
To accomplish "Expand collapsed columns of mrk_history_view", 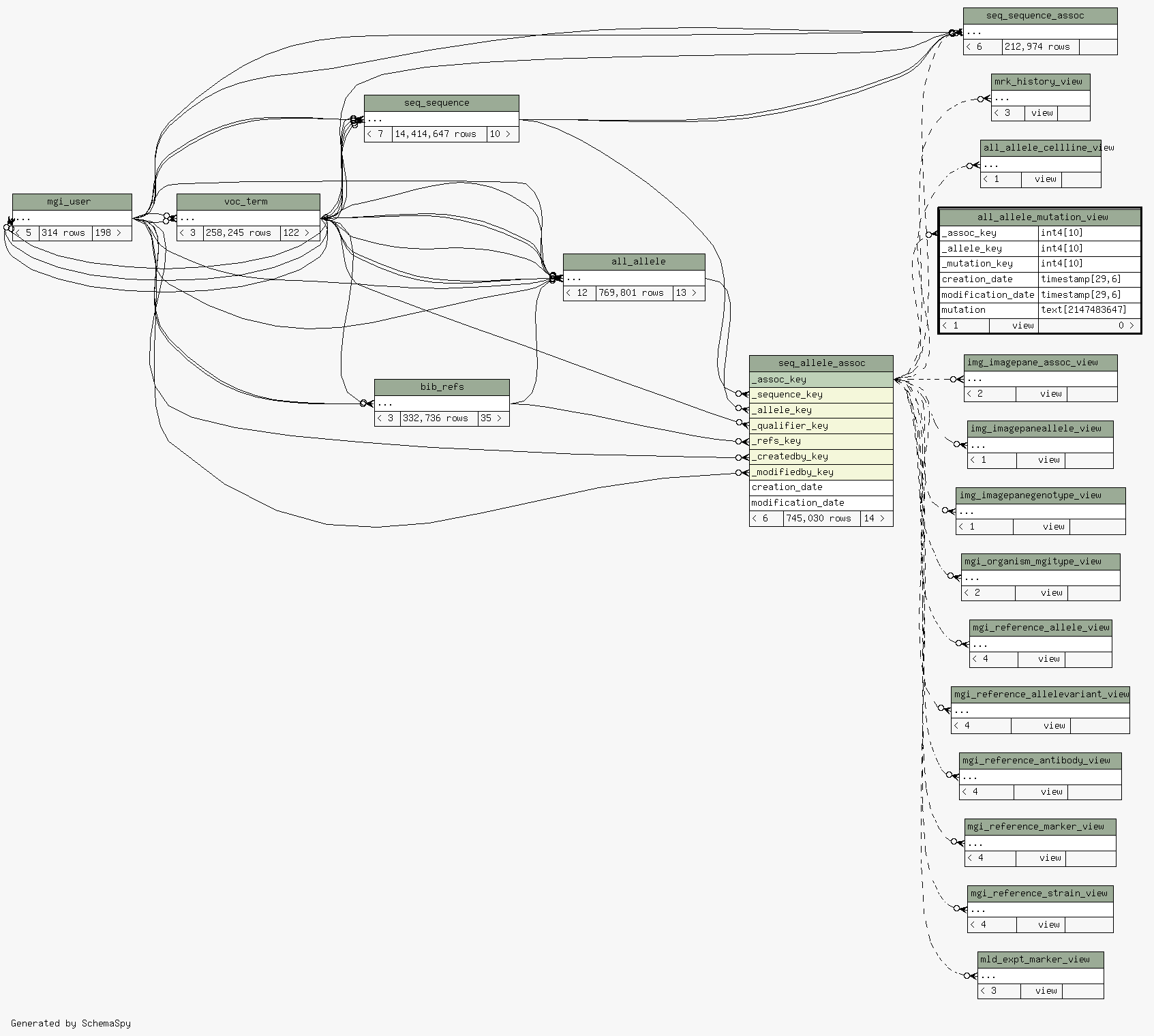I will (x=1041, y=98).
